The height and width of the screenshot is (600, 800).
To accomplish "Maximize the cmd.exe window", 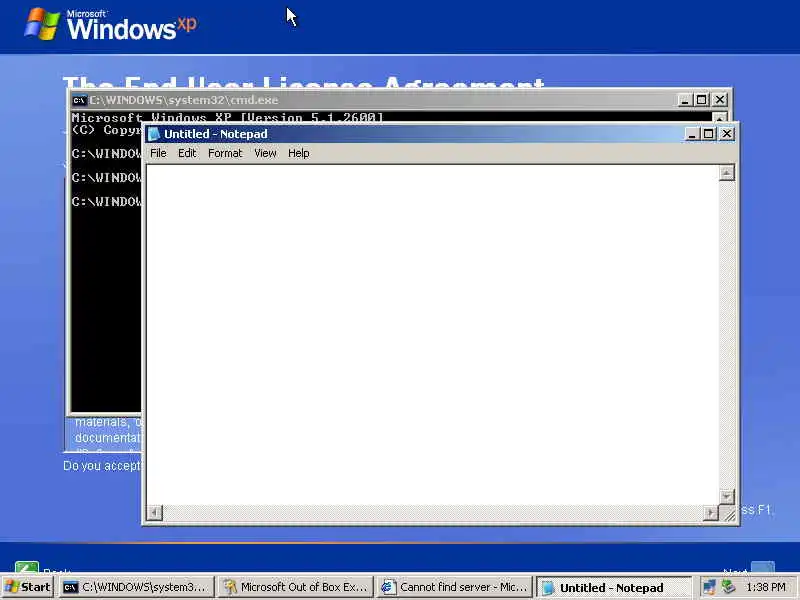I will (702, 100).
